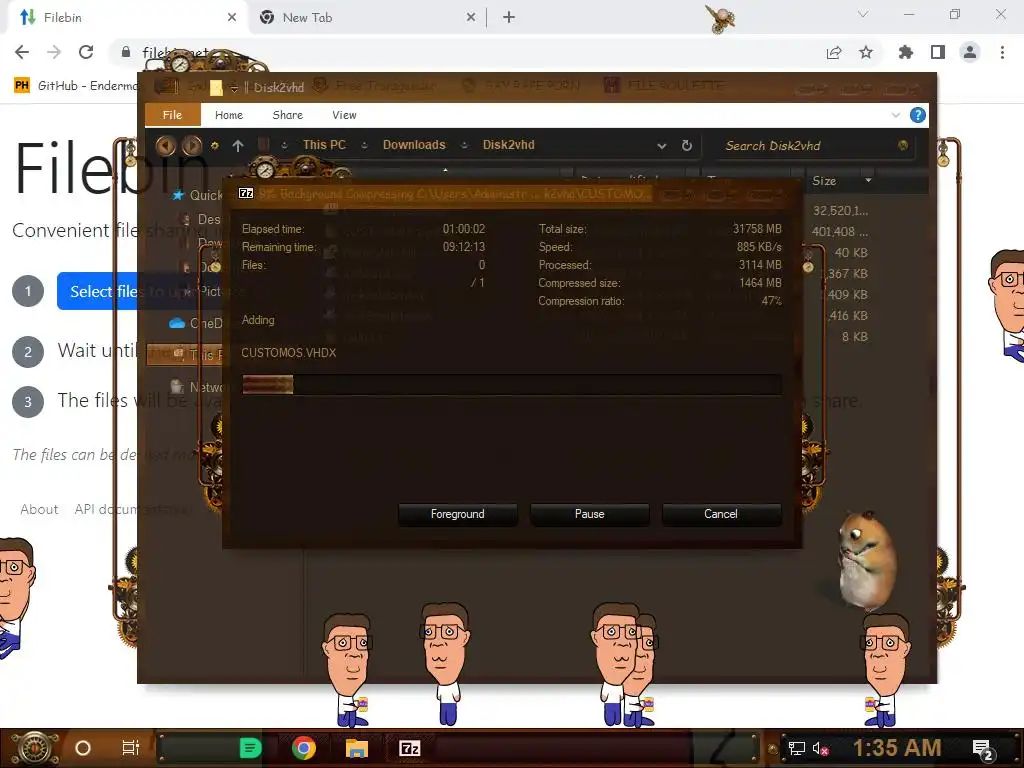Click the Search Disk2vhd field

tap(815, 146)
